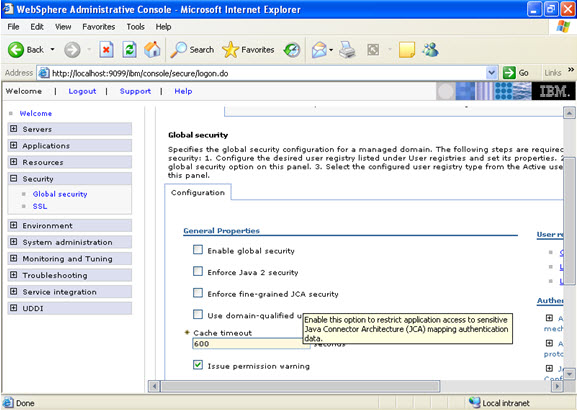Click the vertical scrollbar thumb
The height and width of the screenshot is (410, 577).
[569, 220]
